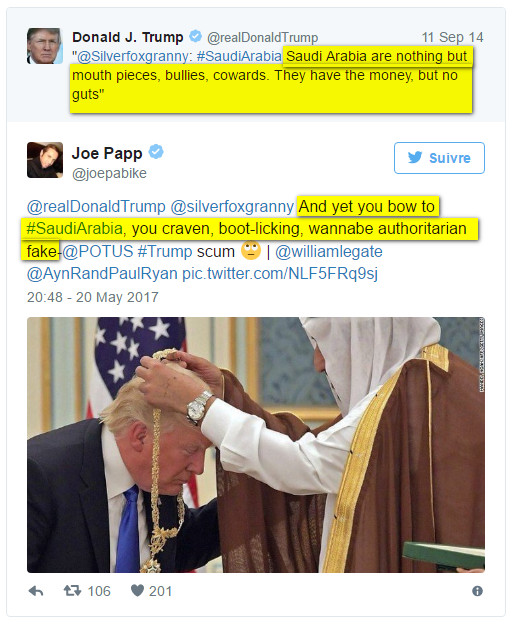Image resolution: width=512 pixels, height=625 pixels.
Task: Click Joe Papp's verified badge
Action: [156, 152]
